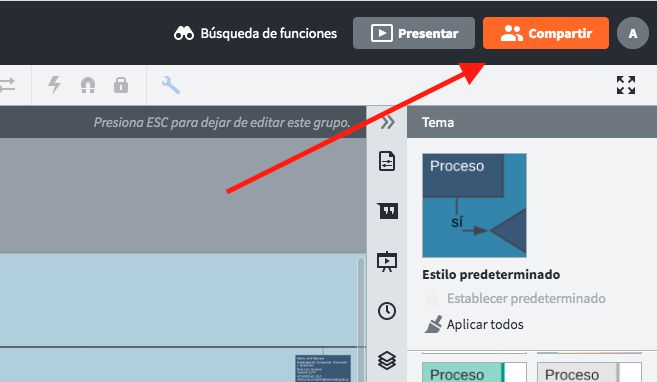Open Búsqueda de funciones feature search
This screenshot has height=382, width=657.
[x=255, y=33]
